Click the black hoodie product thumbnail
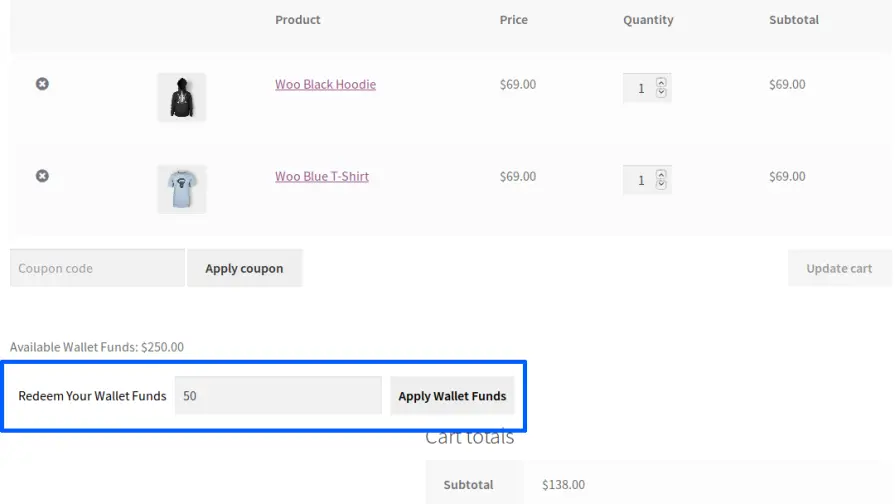Image resolution: width=895 pixels, height=504 pixels. [181, 97]
